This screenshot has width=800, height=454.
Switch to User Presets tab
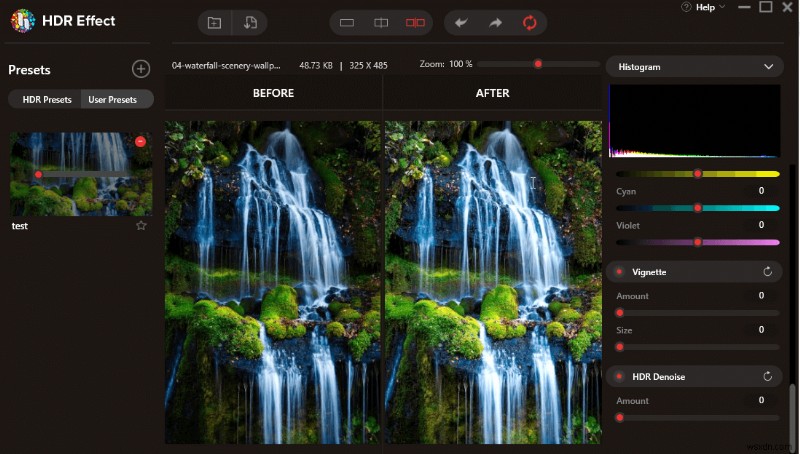(x=113, y=99)
